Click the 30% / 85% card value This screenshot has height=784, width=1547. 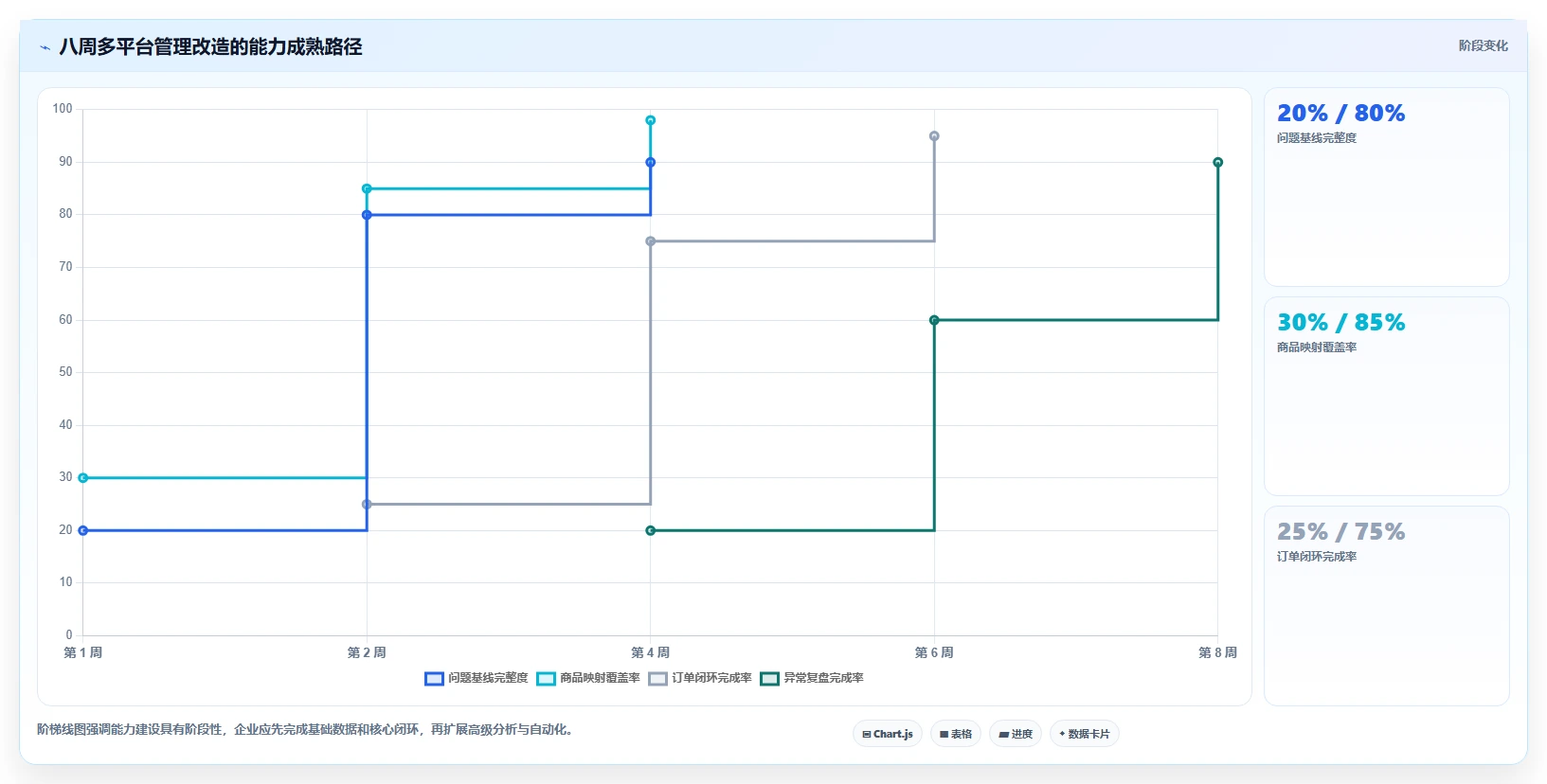(1340, 323)
